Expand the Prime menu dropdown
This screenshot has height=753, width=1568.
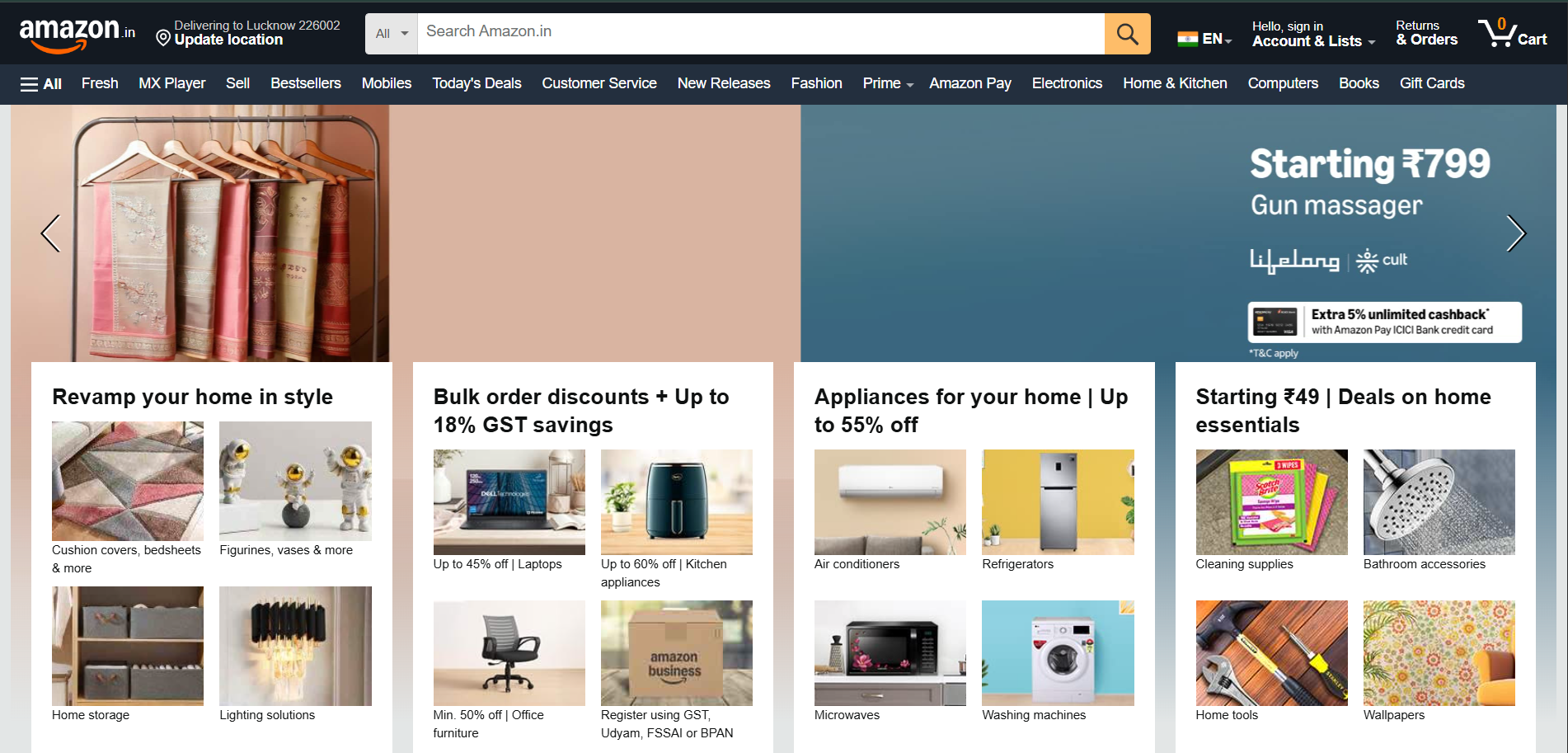(888, 83)
